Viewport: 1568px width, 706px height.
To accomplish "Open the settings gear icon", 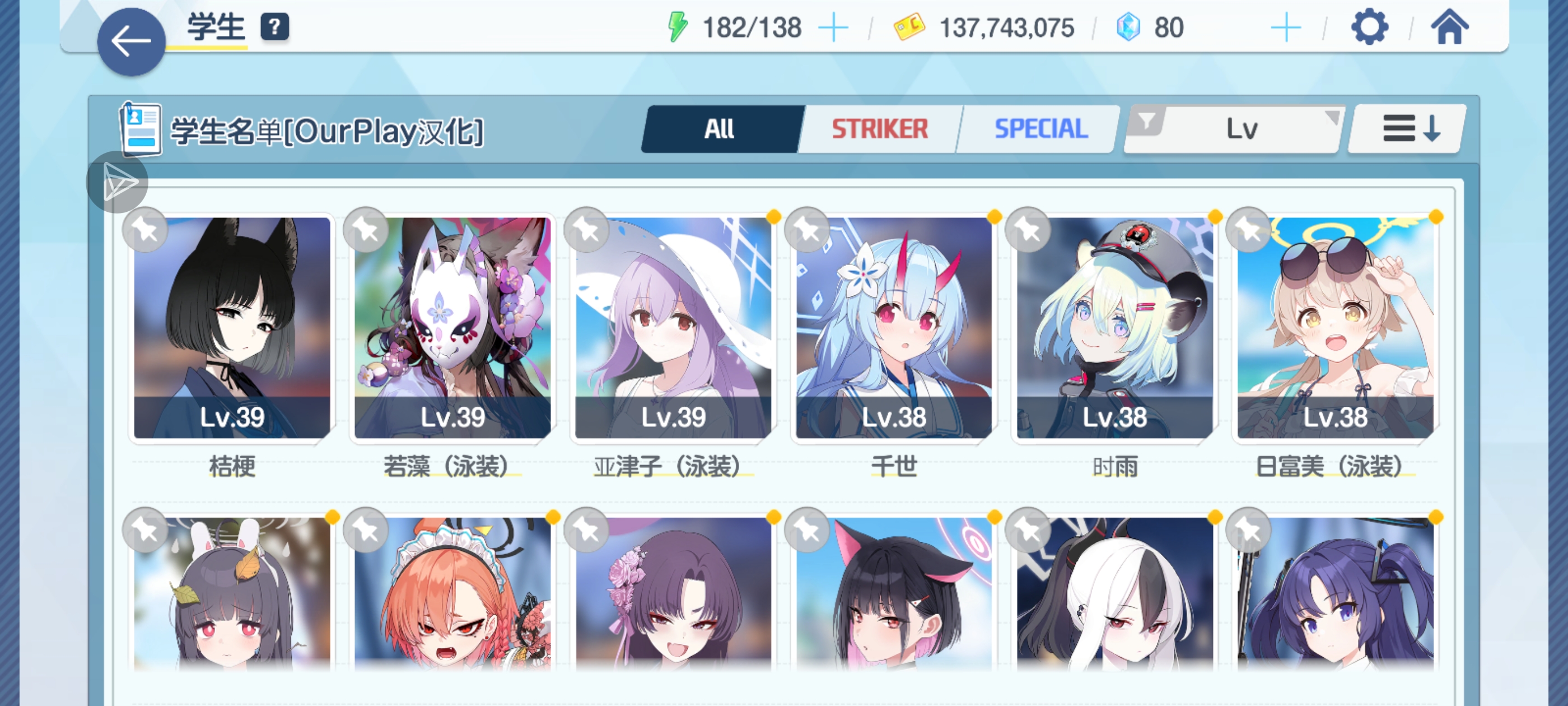I will (1369, 27).
